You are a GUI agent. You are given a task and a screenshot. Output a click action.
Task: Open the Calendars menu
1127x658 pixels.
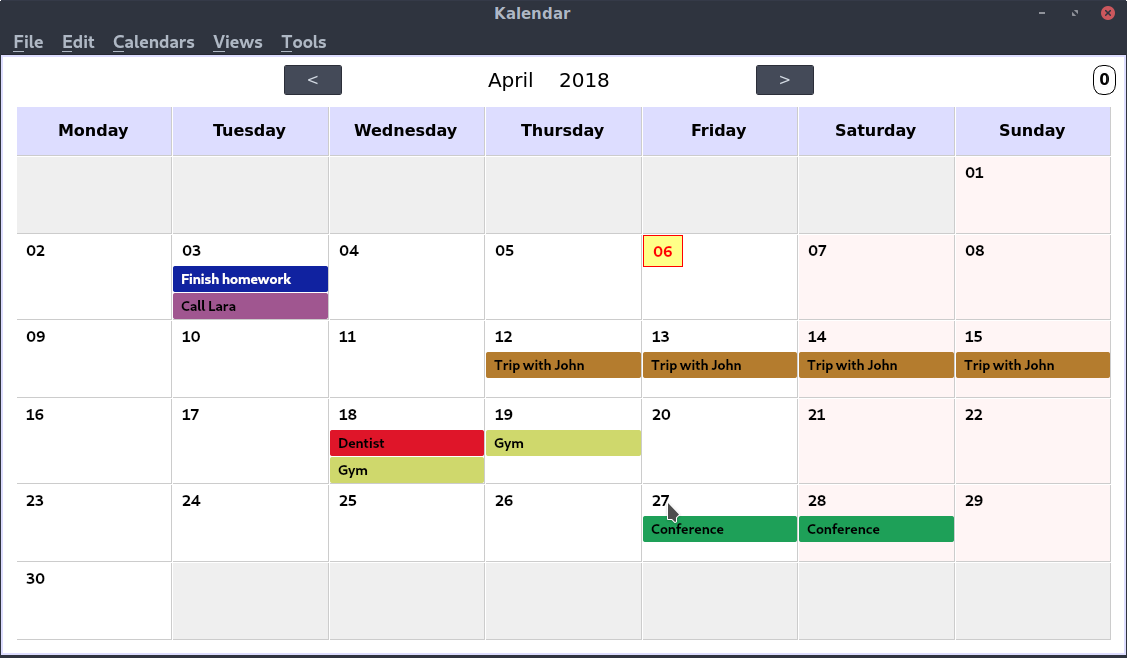click(x=153, y=42)
